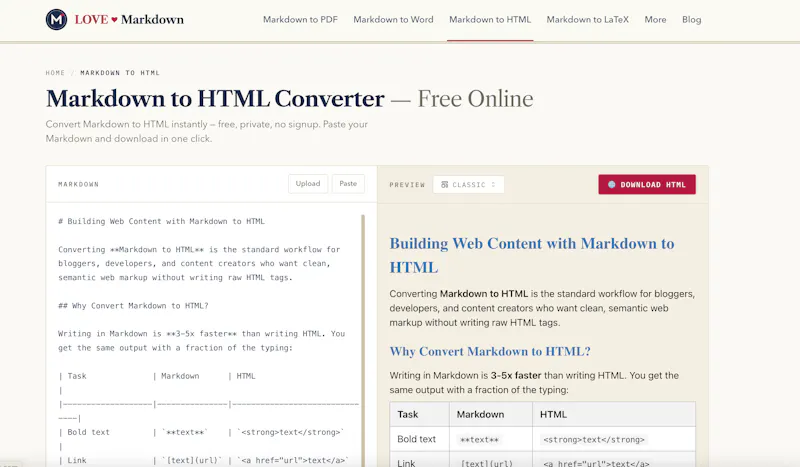Click the preview heading 'Building Web Content with Markdown to HTML'

point(532,255)
